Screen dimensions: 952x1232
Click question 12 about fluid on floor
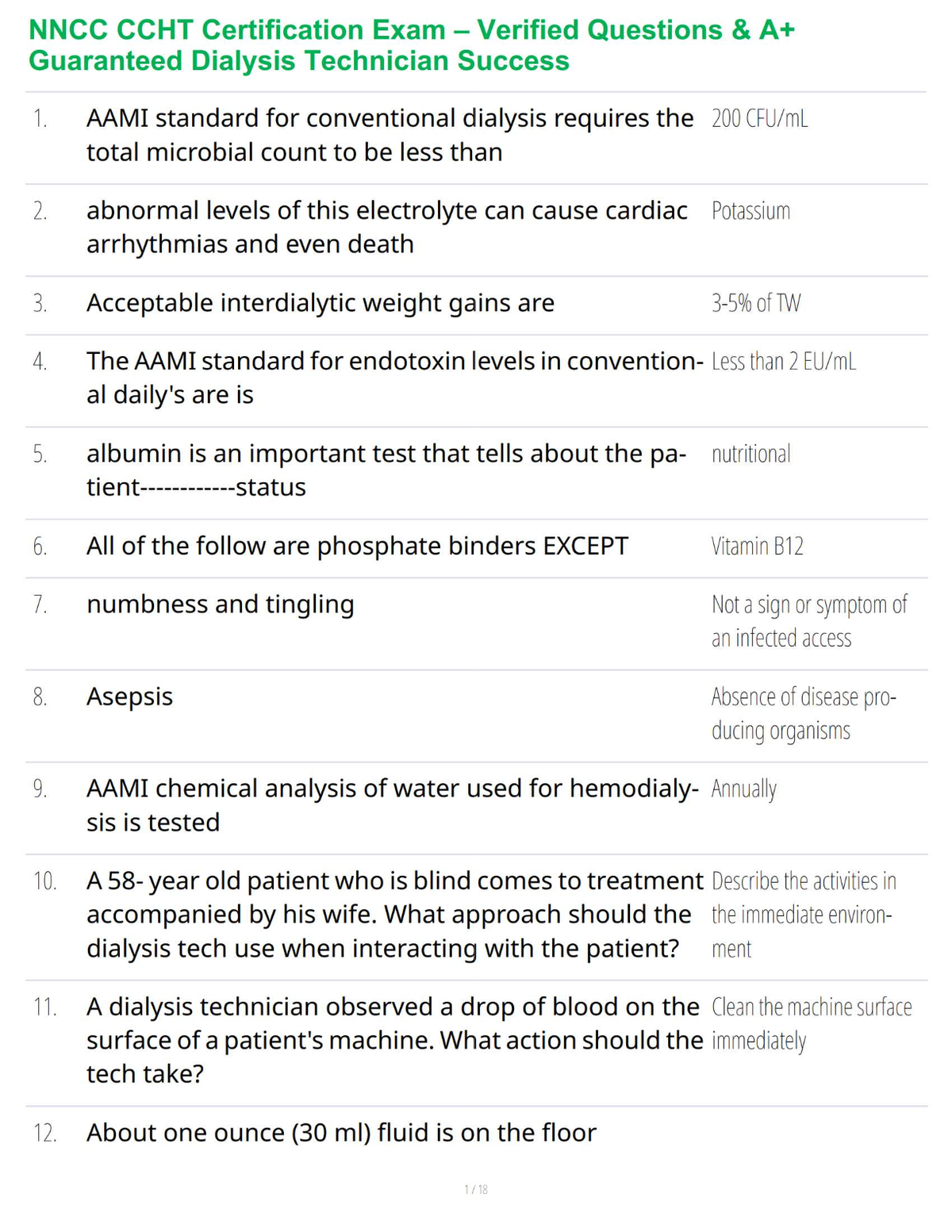point(341,1133)
